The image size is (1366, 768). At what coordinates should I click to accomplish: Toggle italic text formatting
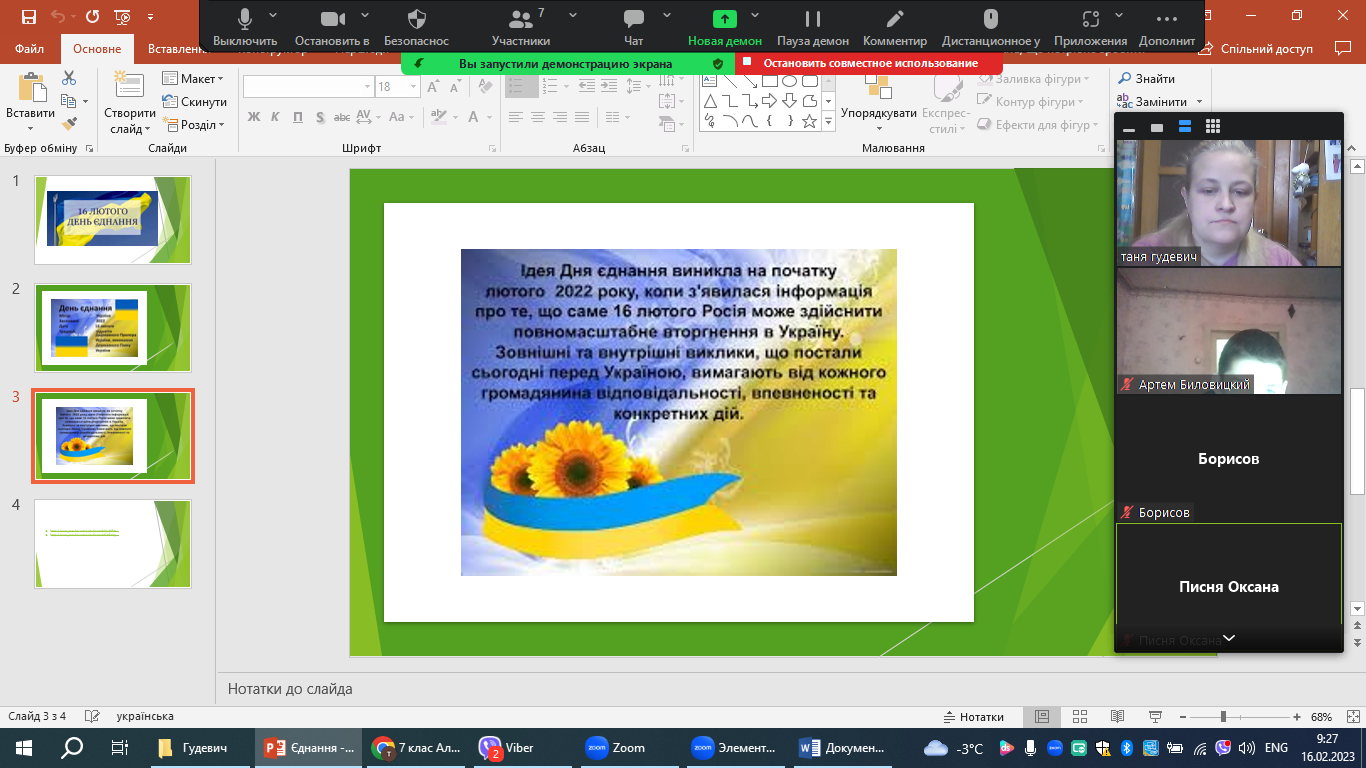click(x=276, y=117)
